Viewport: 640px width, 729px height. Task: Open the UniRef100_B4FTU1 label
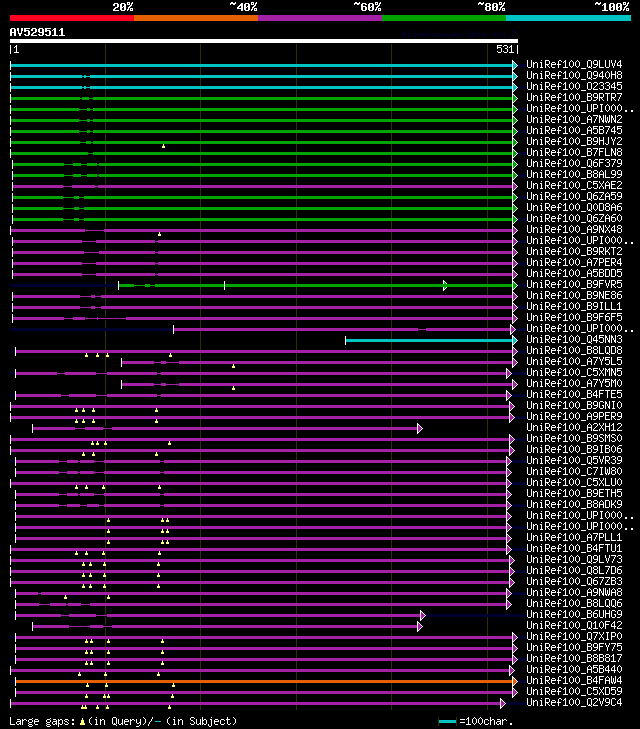(574, 549)
